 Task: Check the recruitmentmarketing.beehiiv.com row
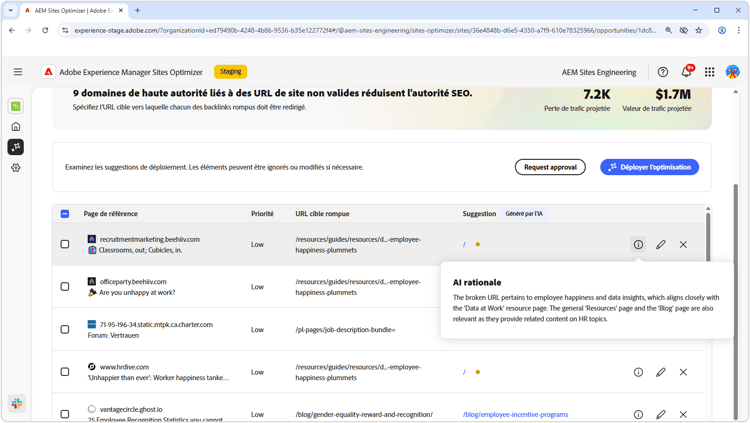click(65, 245)
